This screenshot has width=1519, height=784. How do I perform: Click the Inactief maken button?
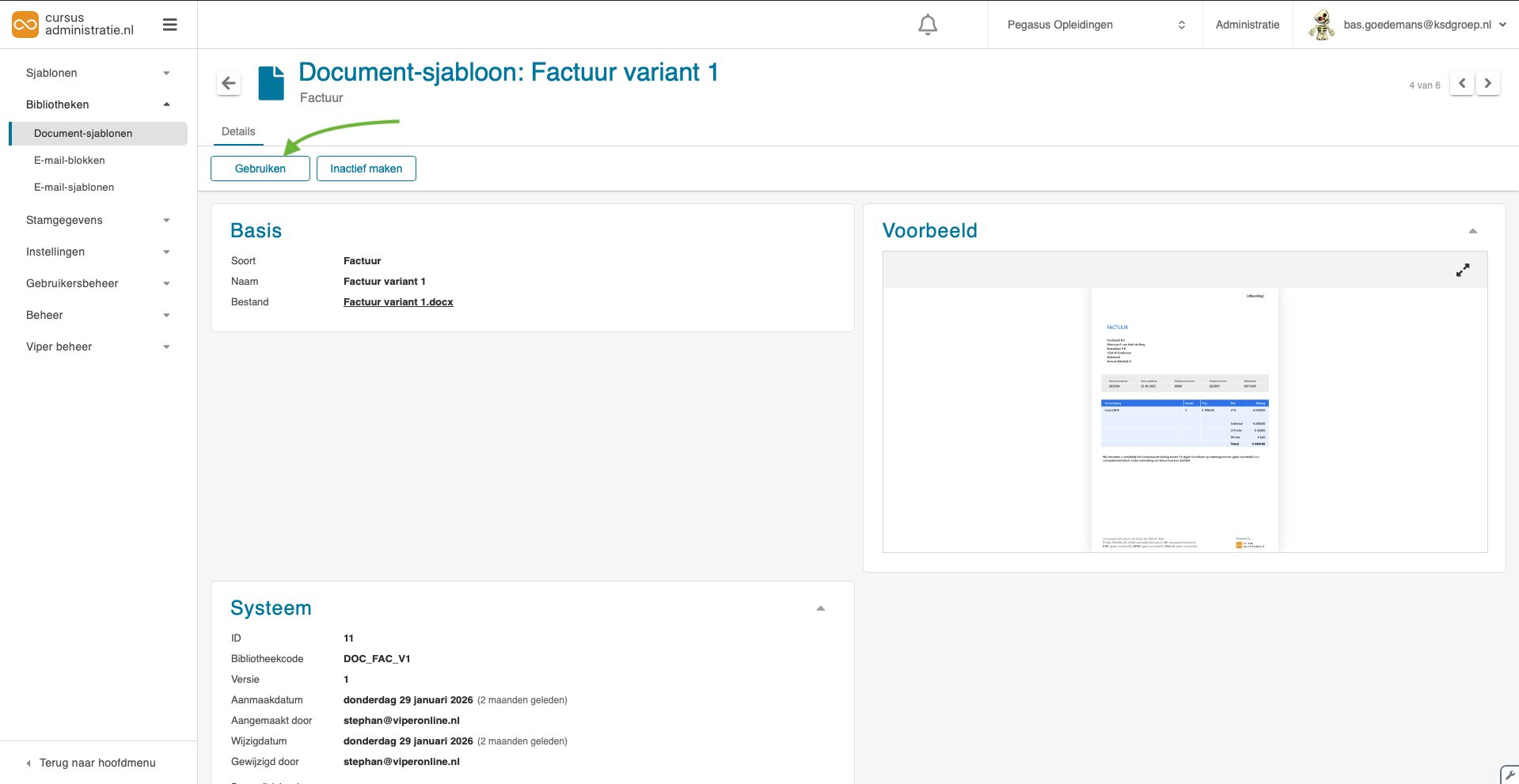click(x=366, y=169)
